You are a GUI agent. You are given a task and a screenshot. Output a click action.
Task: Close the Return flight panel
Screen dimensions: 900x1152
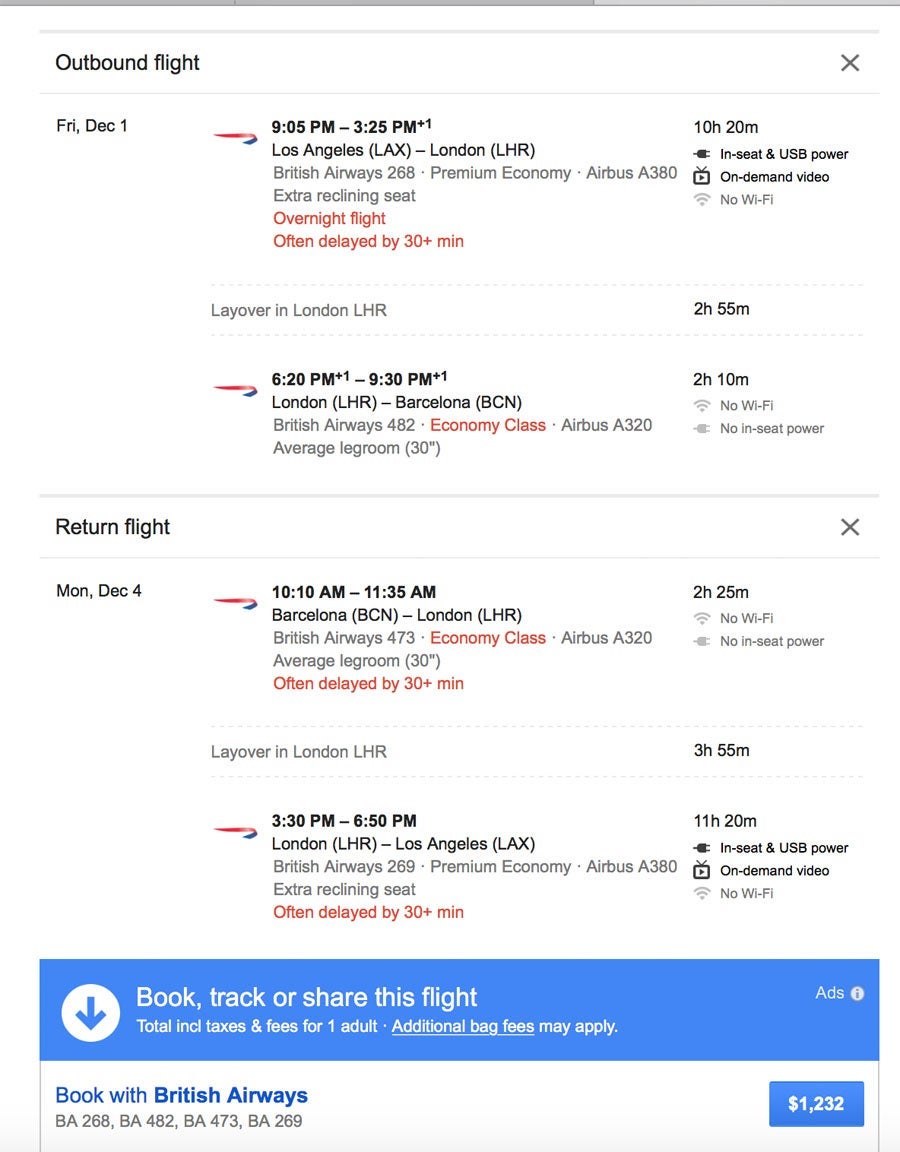click(x=849, y=527)
